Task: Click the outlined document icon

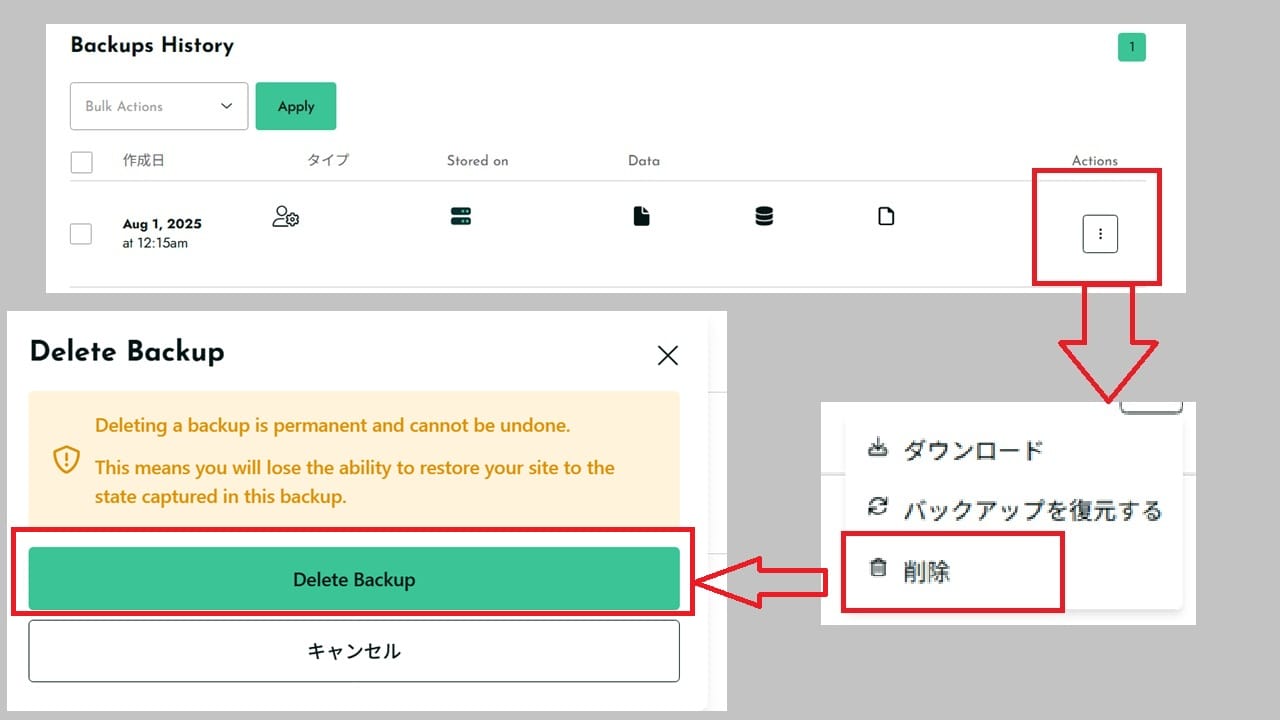Action: click(x=886, y=216)
